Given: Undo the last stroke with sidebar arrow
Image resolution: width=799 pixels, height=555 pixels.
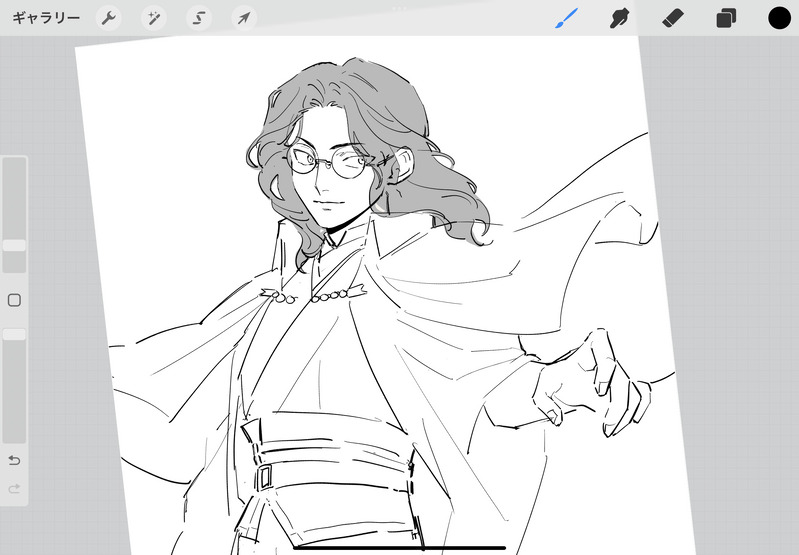Looking at the screenshot, I should coord(14,461).
